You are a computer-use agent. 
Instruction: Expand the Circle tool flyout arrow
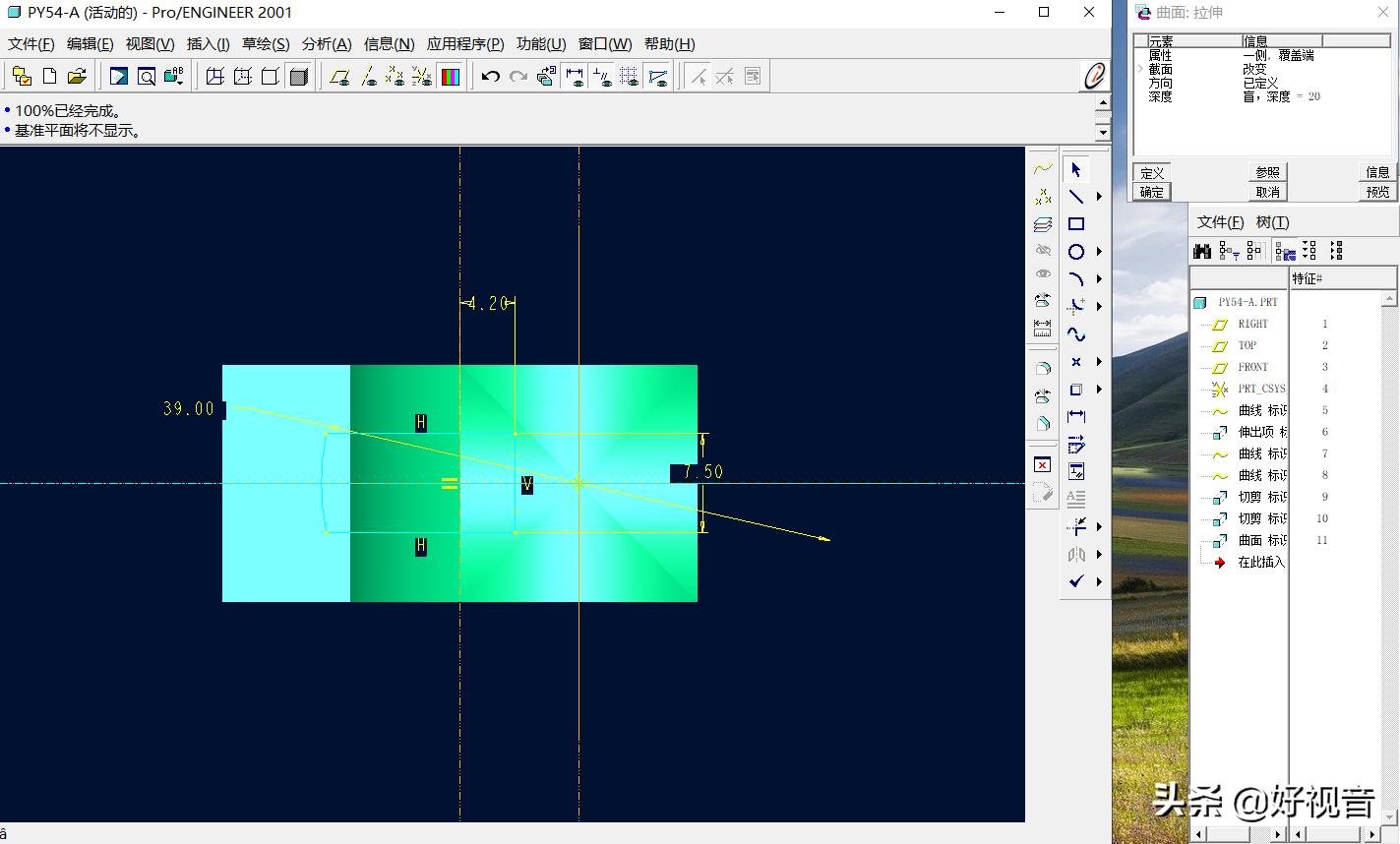click(1099, 252)
